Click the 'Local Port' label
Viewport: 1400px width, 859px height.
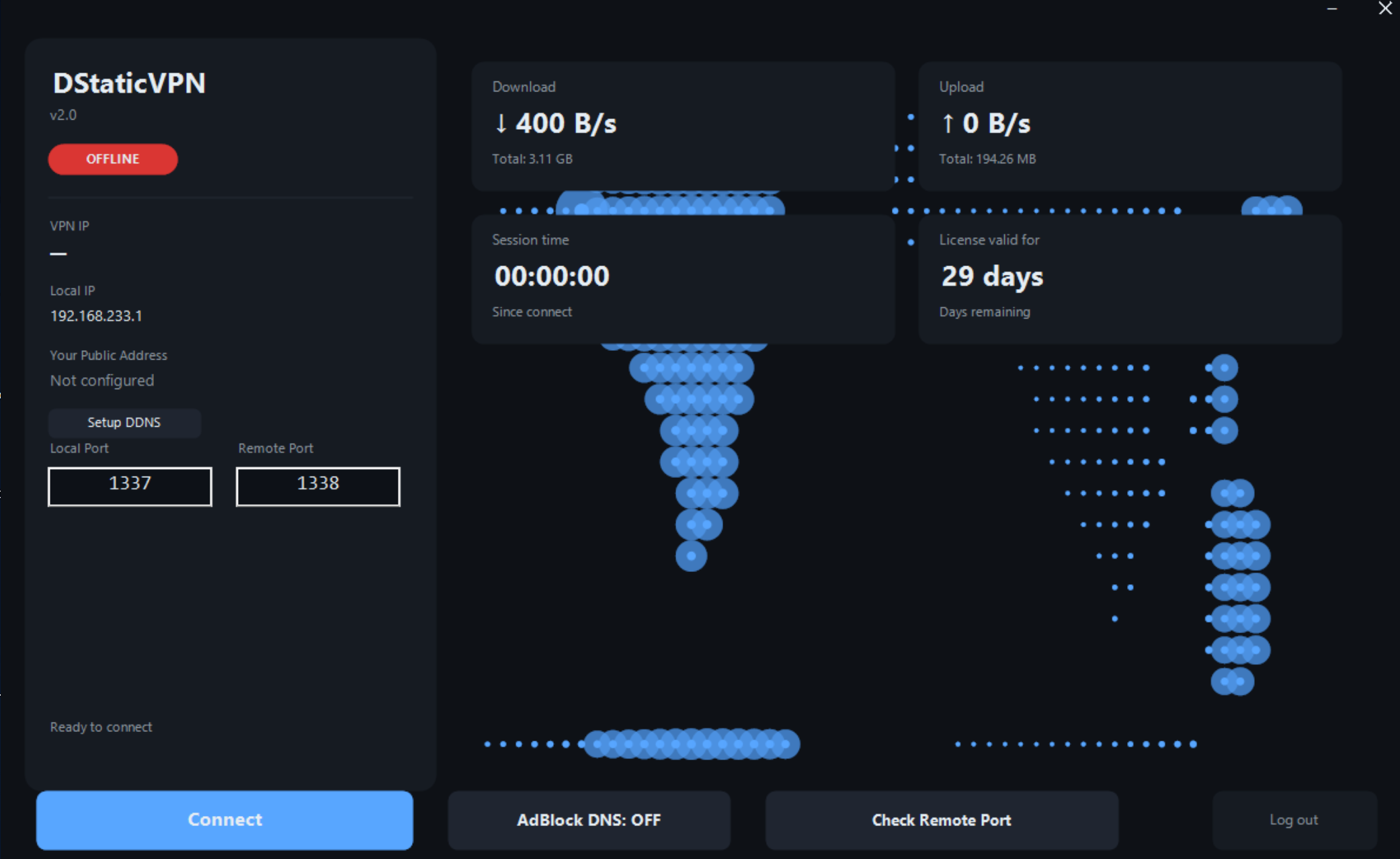[x=79, y=448]
